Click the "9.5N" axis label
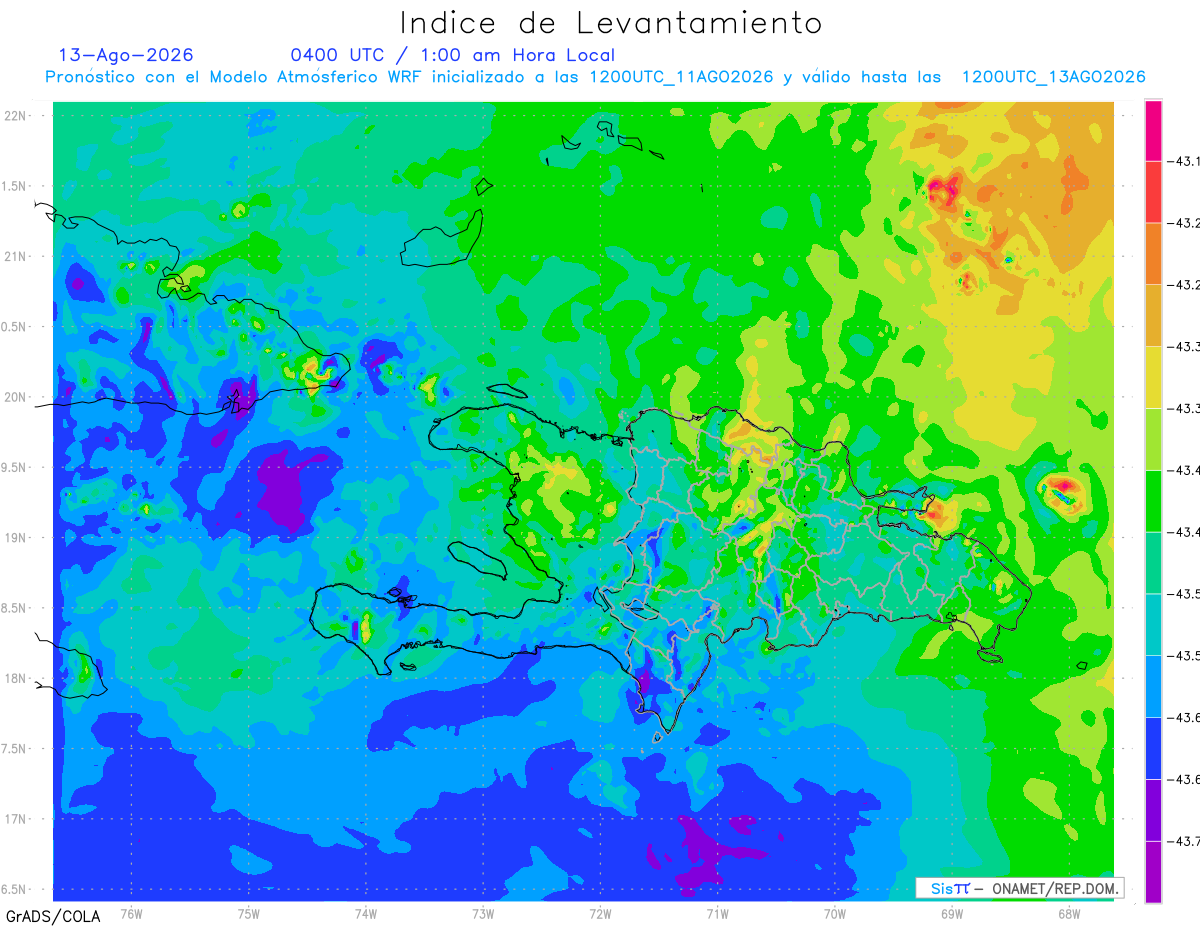The width and height of the screenshot is (1200, 927). tap(15, 468)
